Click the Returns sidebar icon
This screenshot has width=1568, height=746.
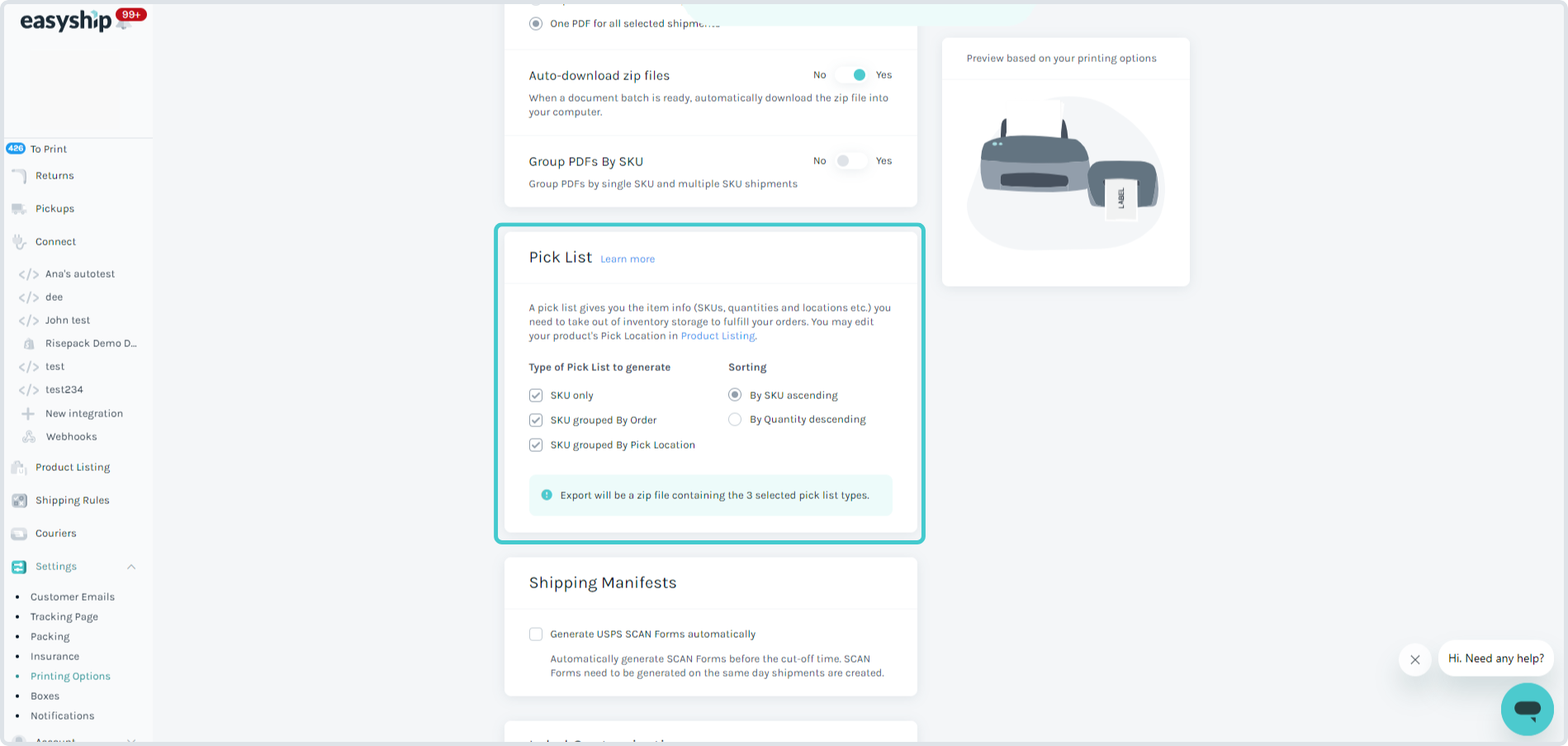click(19, 176)
